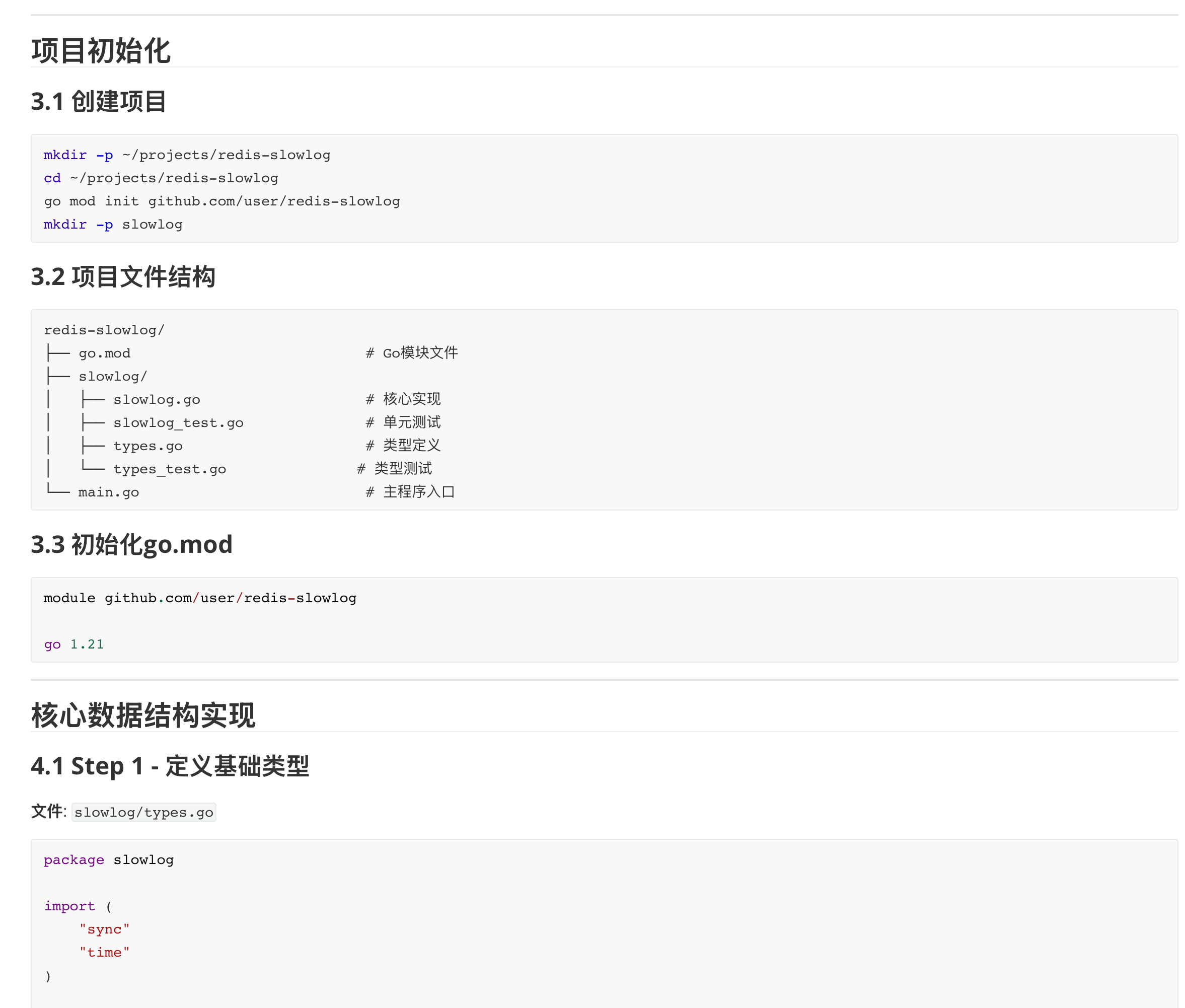Image resolution: width=1185 pixels, height=1008 pixels.
Task: Select types.go in the file tree
Action: point(148,446)
